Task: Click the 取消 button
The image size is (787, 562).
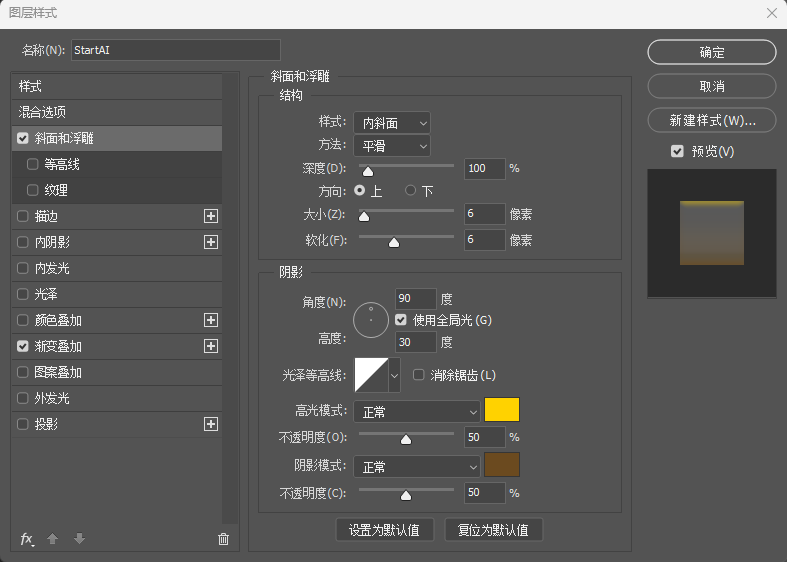Action: 712,86
